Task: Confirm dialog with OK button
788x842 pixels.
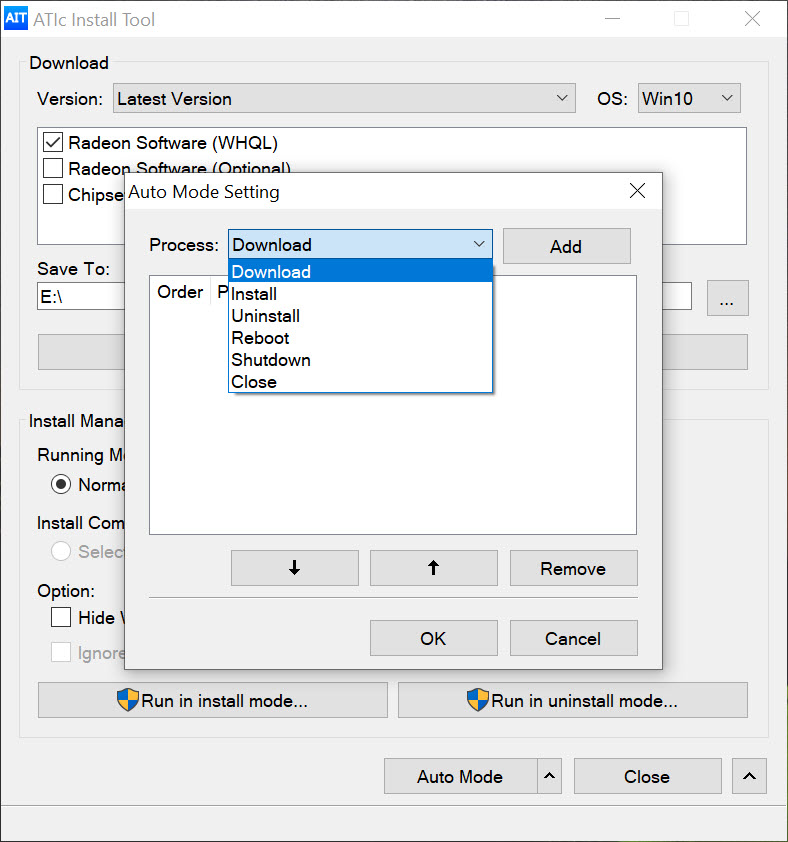Action: [433, 638]
